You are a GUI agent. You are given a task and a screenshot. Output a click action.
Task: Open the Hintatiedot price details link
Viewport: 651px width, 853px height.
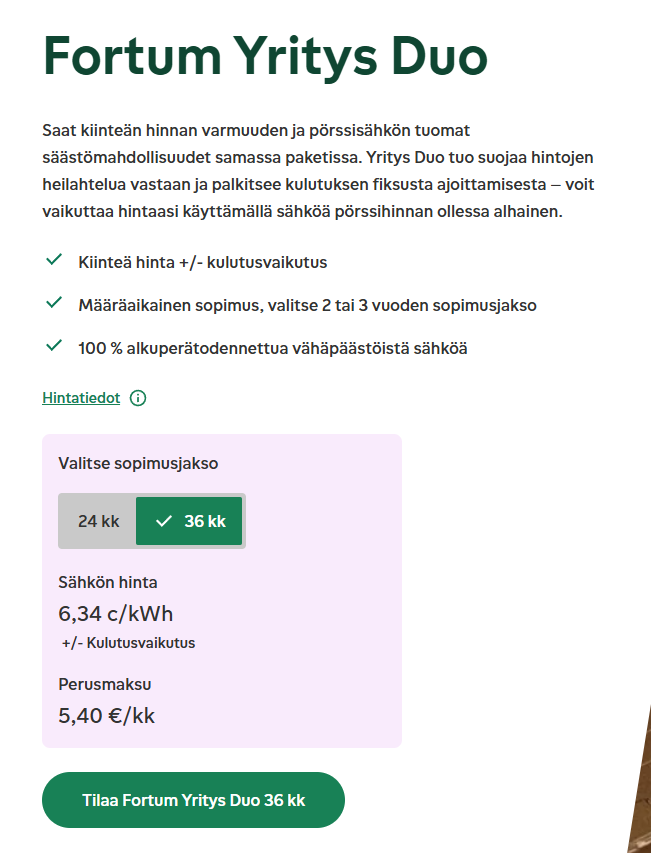[x=81, y=398]
